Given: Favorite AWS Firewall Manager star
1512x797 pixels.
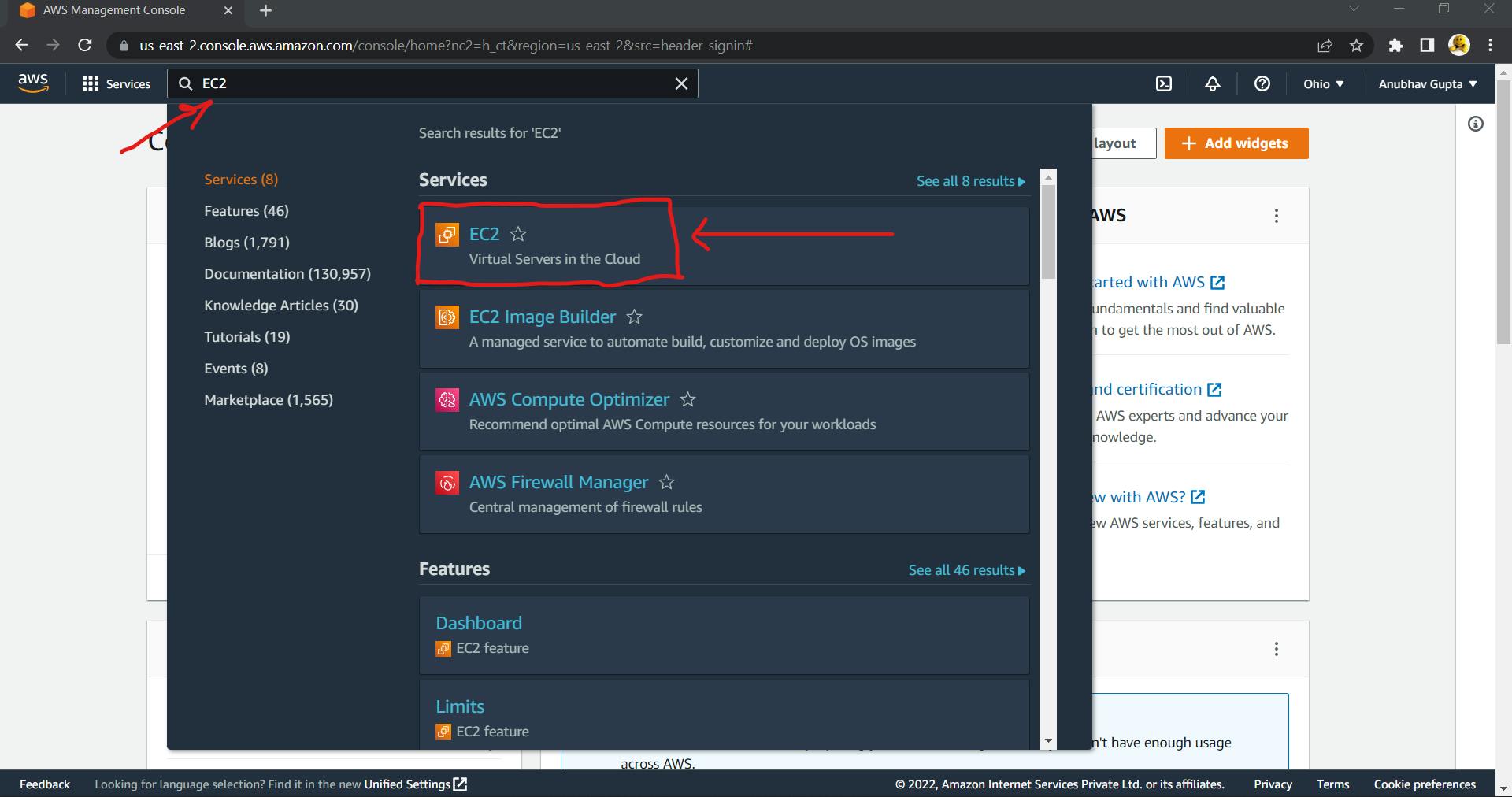Looking at the screenshot, I should coord(666,482).
